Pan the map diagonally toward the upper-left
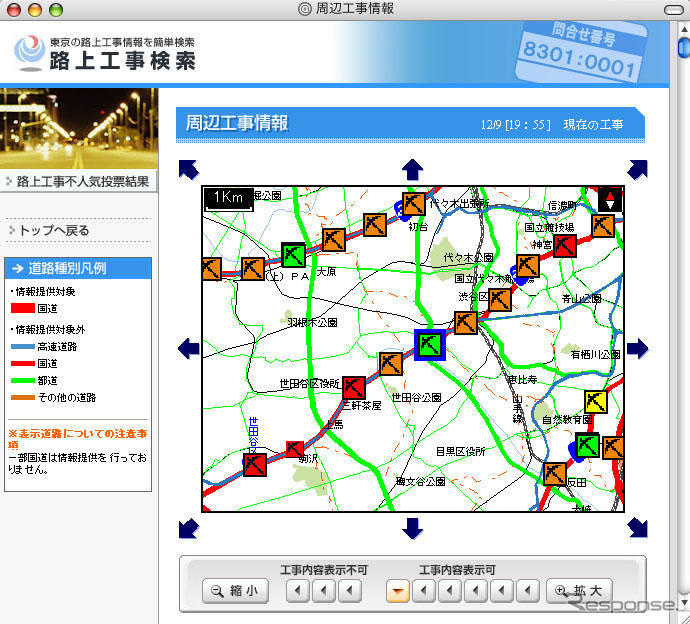Viewport: 690px width, 624px height. (x=189, y=169)
